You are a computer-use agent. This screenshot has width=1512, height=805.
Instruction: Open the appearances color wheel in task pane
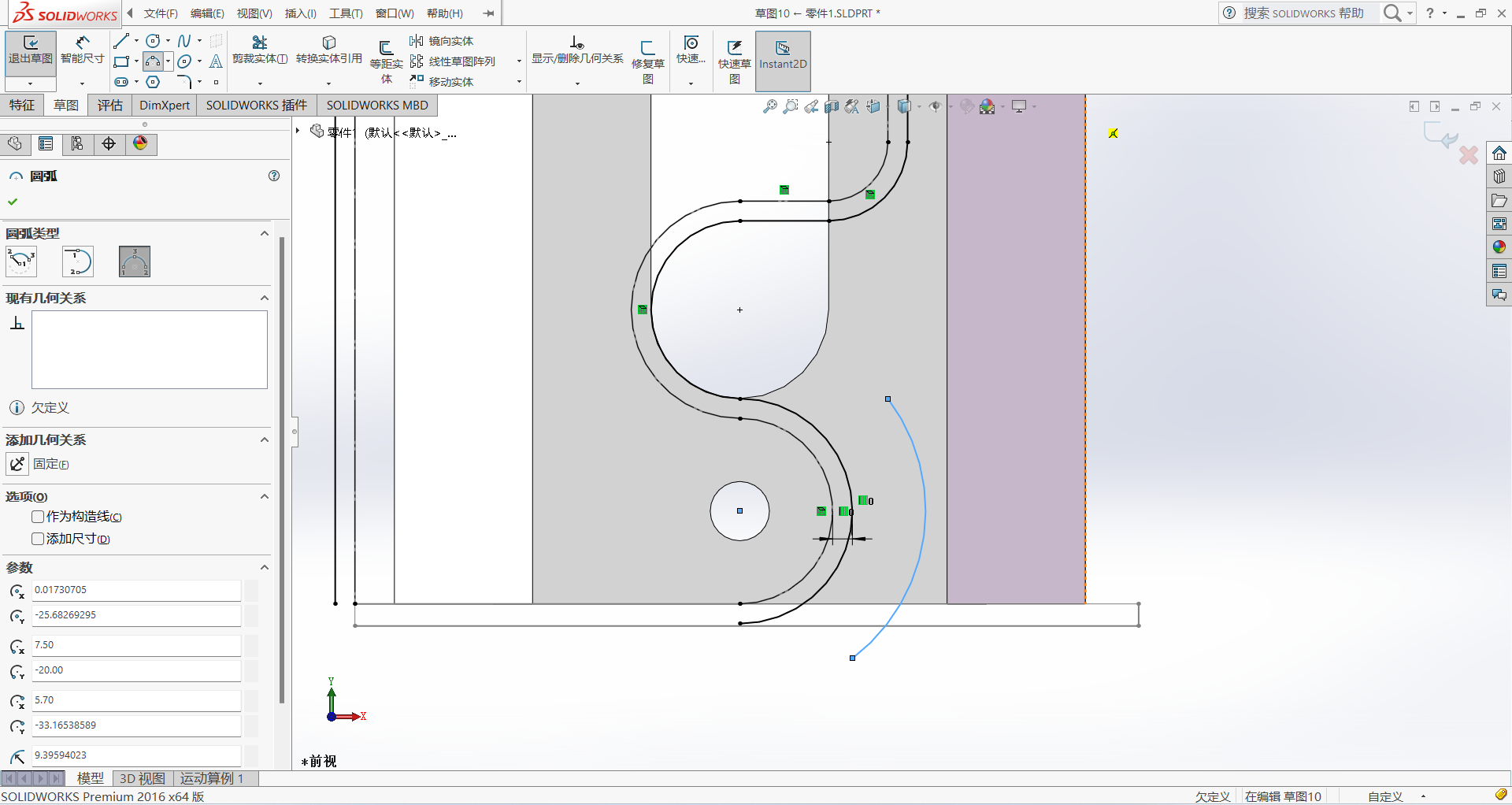pos(1499,247)
